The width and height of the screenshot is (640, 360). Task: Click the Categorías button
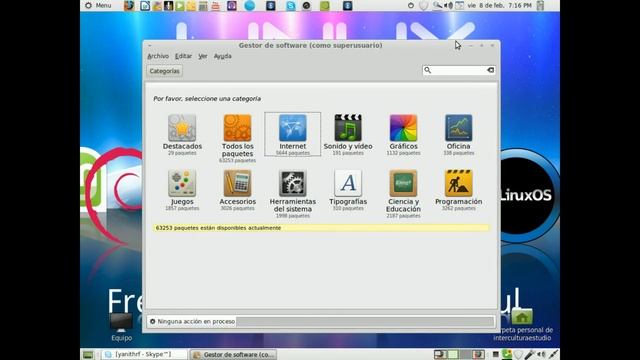pyautogui.click(x=164, y=71)
